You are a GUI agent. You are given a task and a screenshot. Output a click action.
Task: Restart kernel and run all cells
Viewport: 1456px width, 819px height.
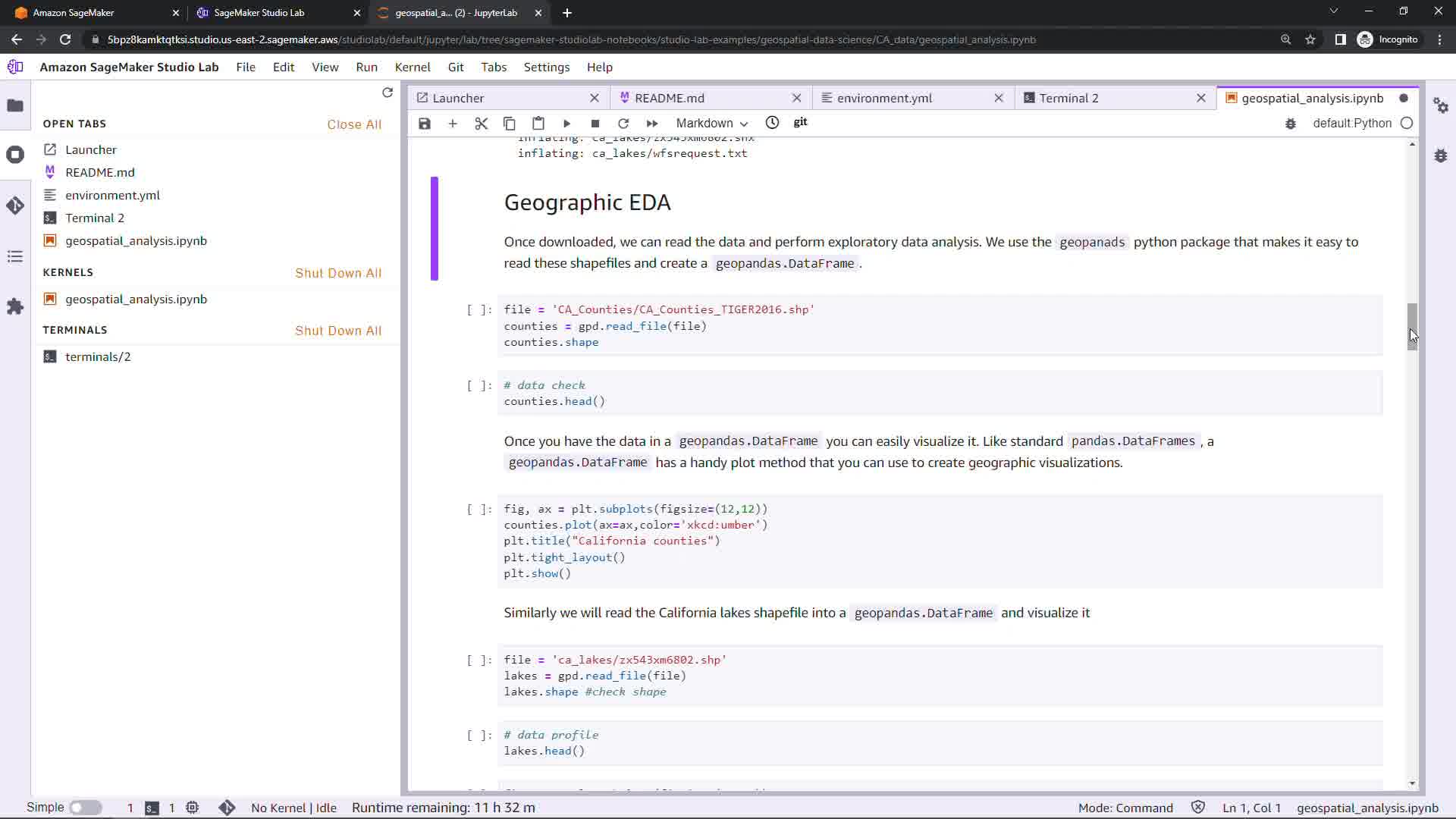(x=652, y=124)
